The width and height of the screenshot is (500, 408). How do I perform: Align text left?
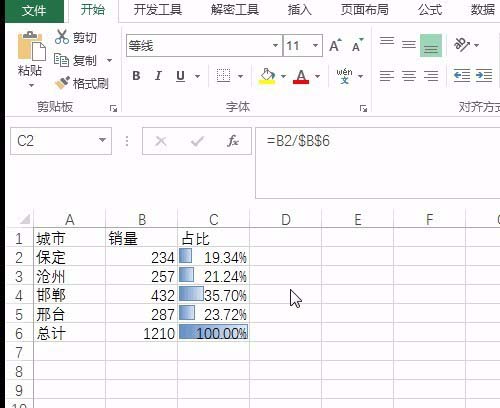[387, 76]
